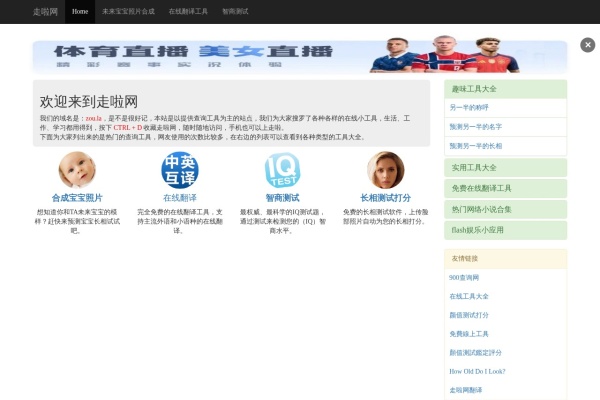Screen dimensions: 600x400
Task: Open the 在线翻译 heading link
Action: coord(179,198)
